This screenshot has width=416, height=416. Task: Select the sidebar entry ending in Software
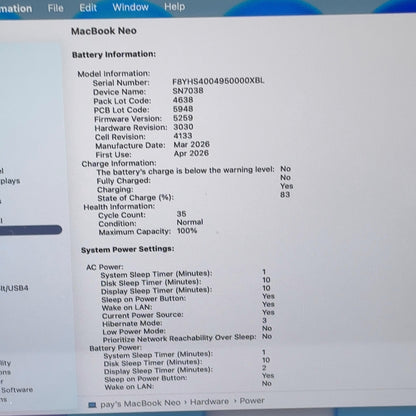(x=17, y=390)
